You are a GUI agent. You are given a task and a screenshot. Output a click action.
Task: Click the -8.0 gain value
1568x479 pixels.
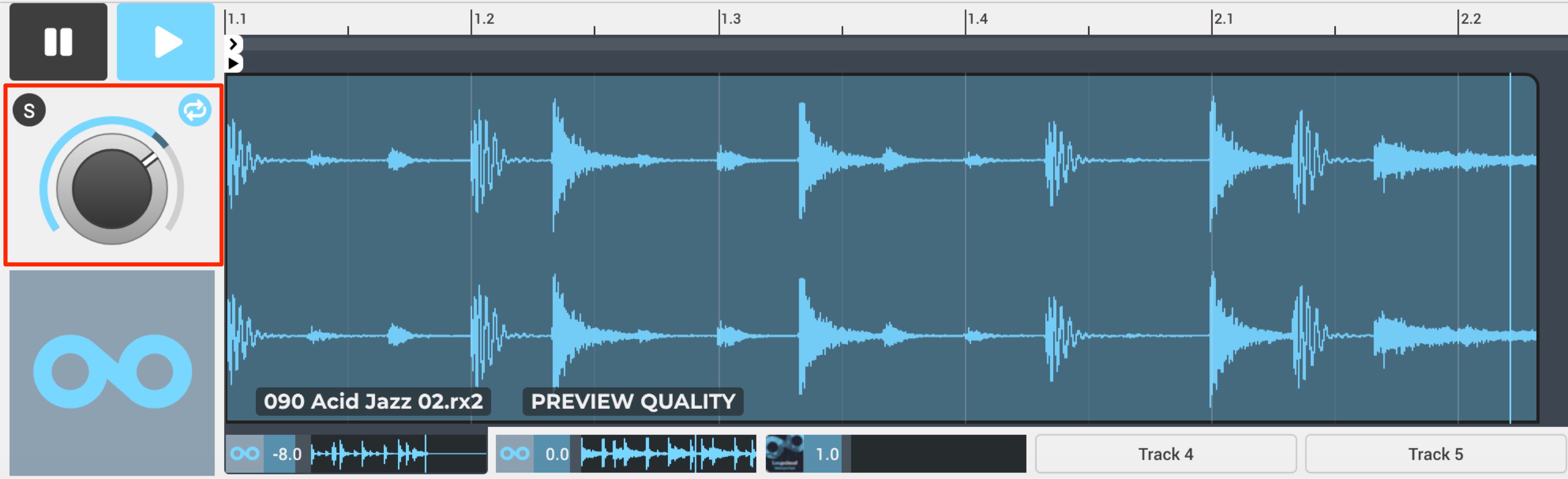coord(287,454)
